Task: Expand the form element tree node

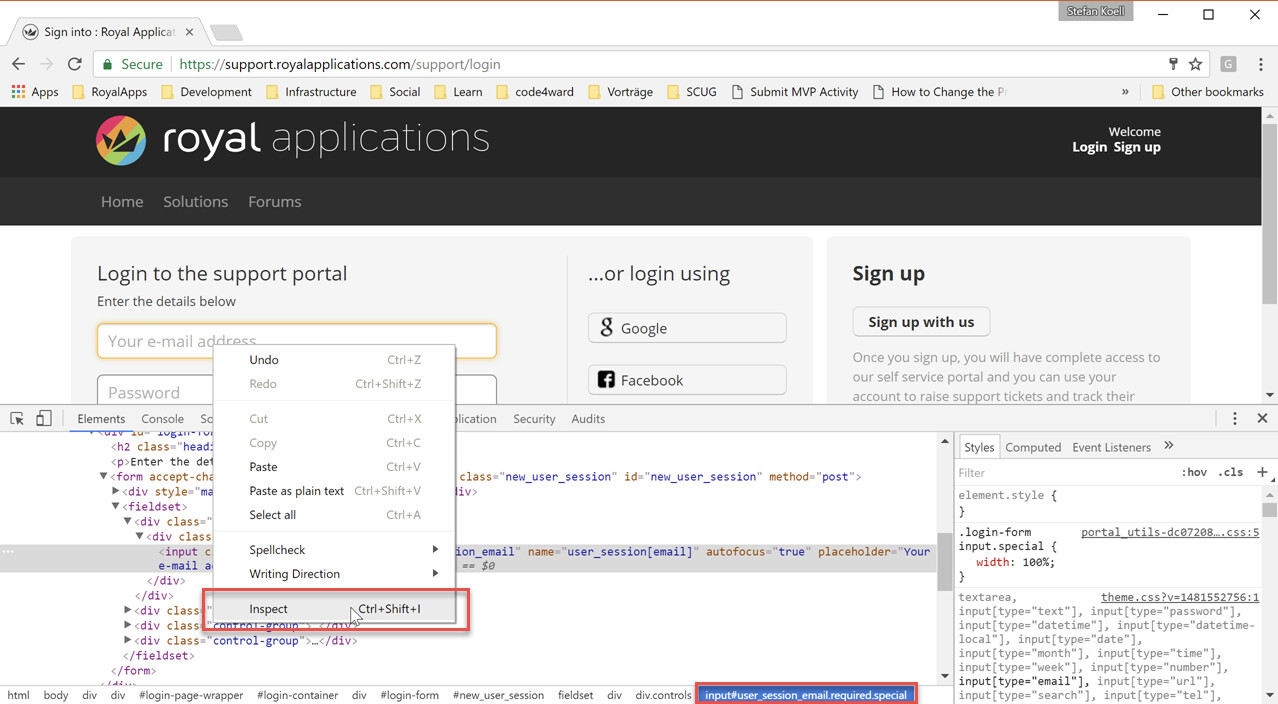Action: pos(103,477)
